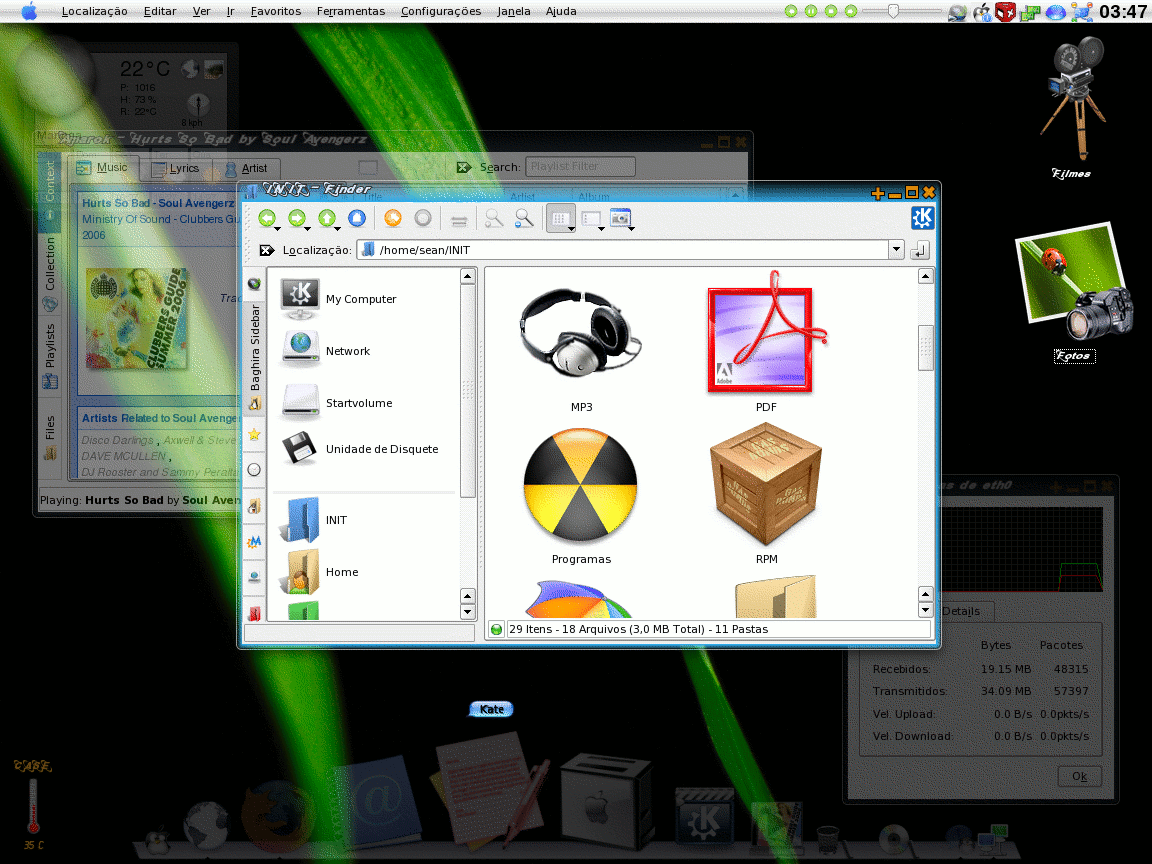Open Network in the sidebar
1152x864 pixels.
click(325, 351)
